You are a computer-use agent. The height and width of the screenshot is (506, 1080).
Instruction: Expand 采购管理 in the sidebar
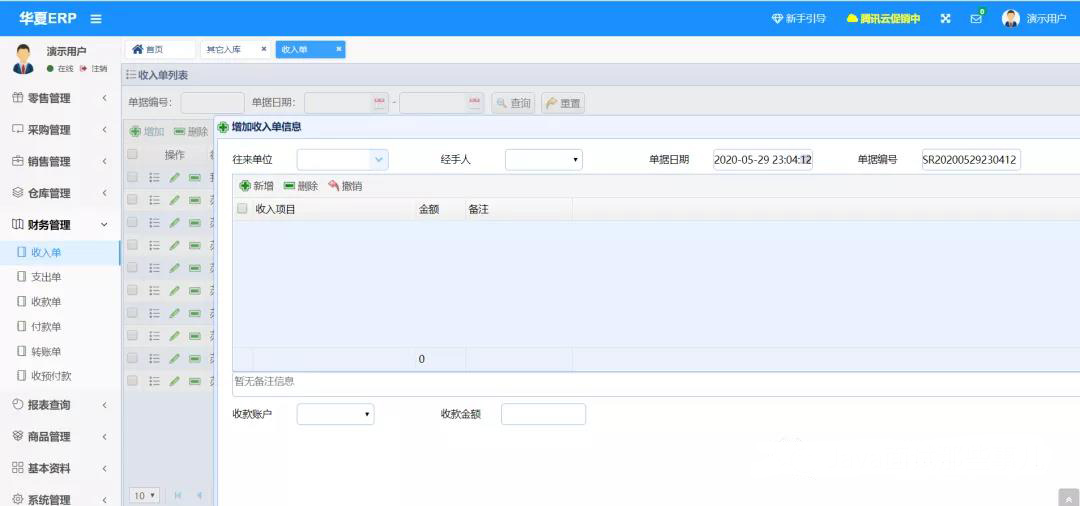[60, 130]
